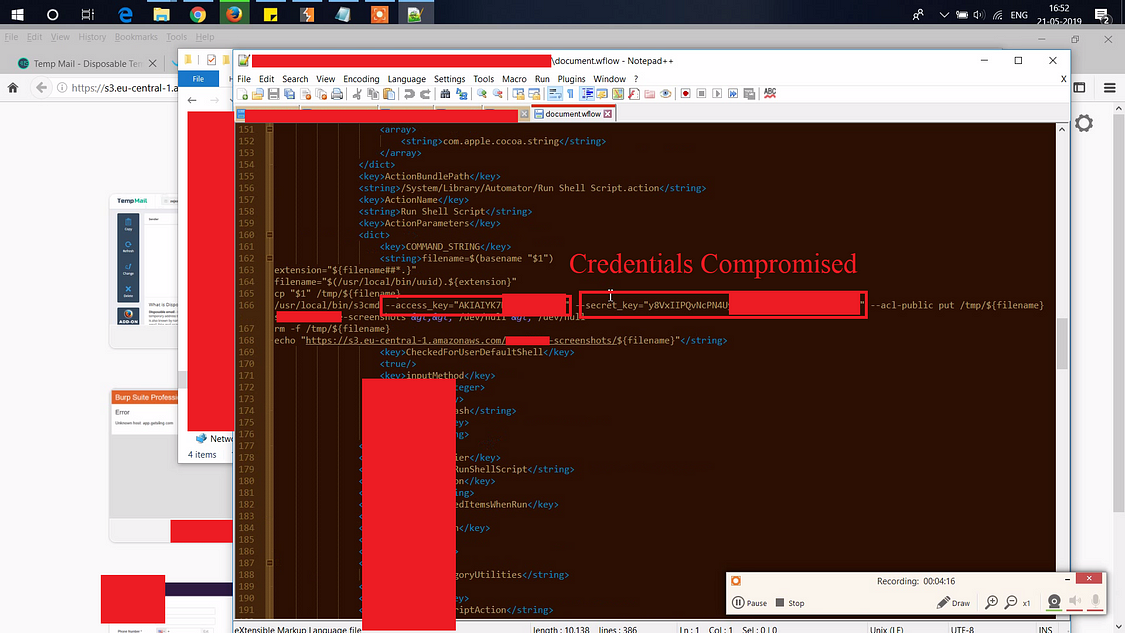Screen dimensions: 1125x633
Task: Click recorder zoom out magnifier
Action: pyautogui.click(x=1011, y=603)
